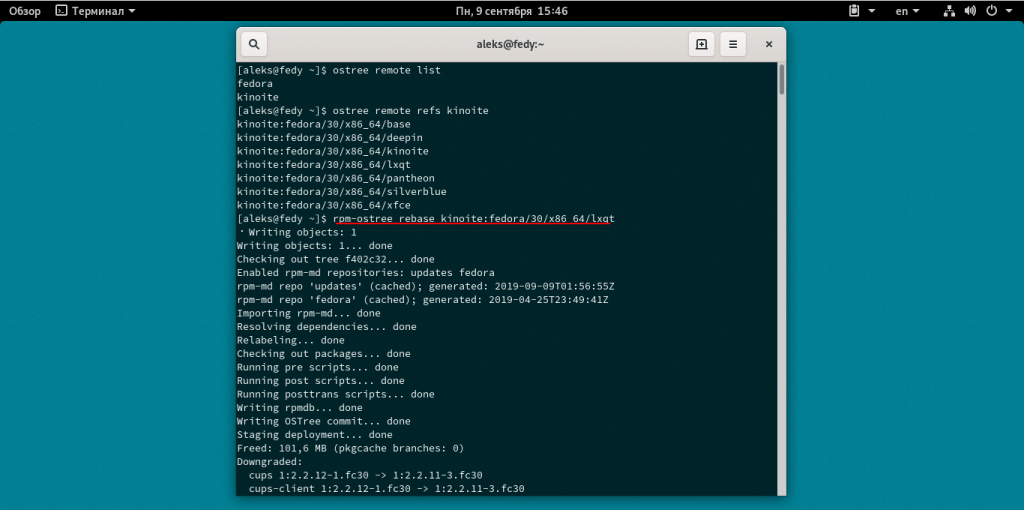Screen dimensions: 1024x510
Task: Click the Terminal app icon in top bar
Action: [61, 11]
